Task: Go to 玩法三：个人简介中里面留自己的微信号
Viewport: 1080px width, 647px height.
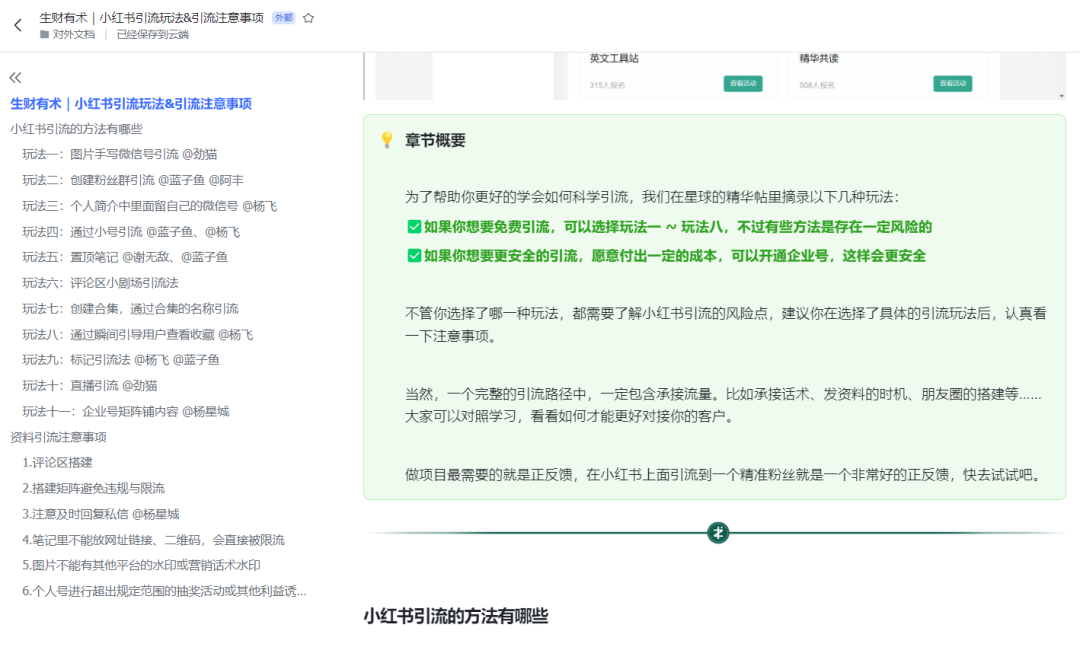Action: tap(149, 206)
